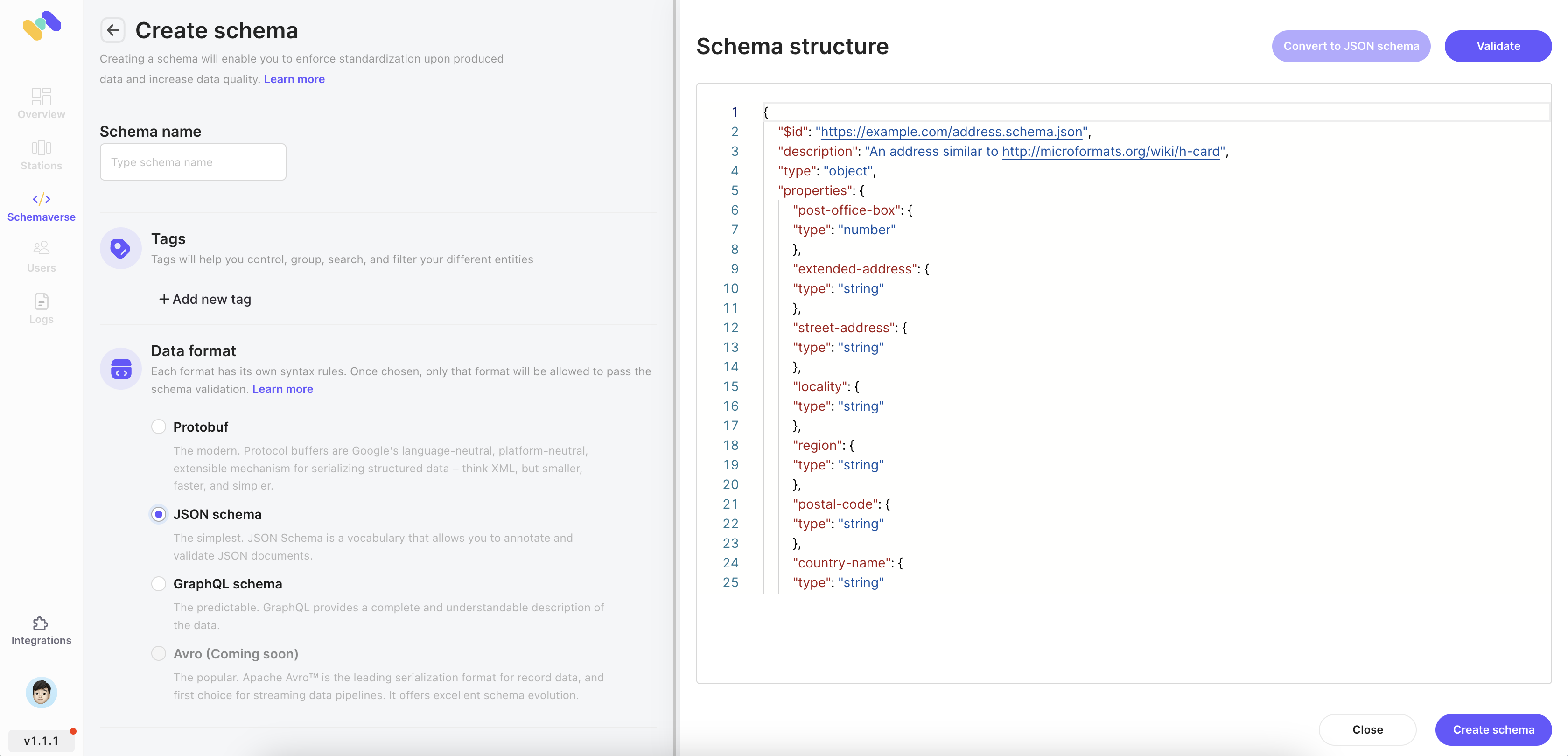Click Create schema to save
The height and width of the screenshot is (756, 1568).
click(x=1493, y=730)
